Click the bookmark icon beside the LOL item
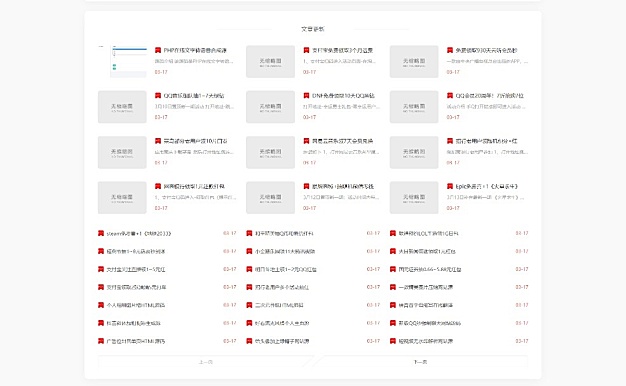The height and width of the screenshot is (386, 626). (392, 233)
